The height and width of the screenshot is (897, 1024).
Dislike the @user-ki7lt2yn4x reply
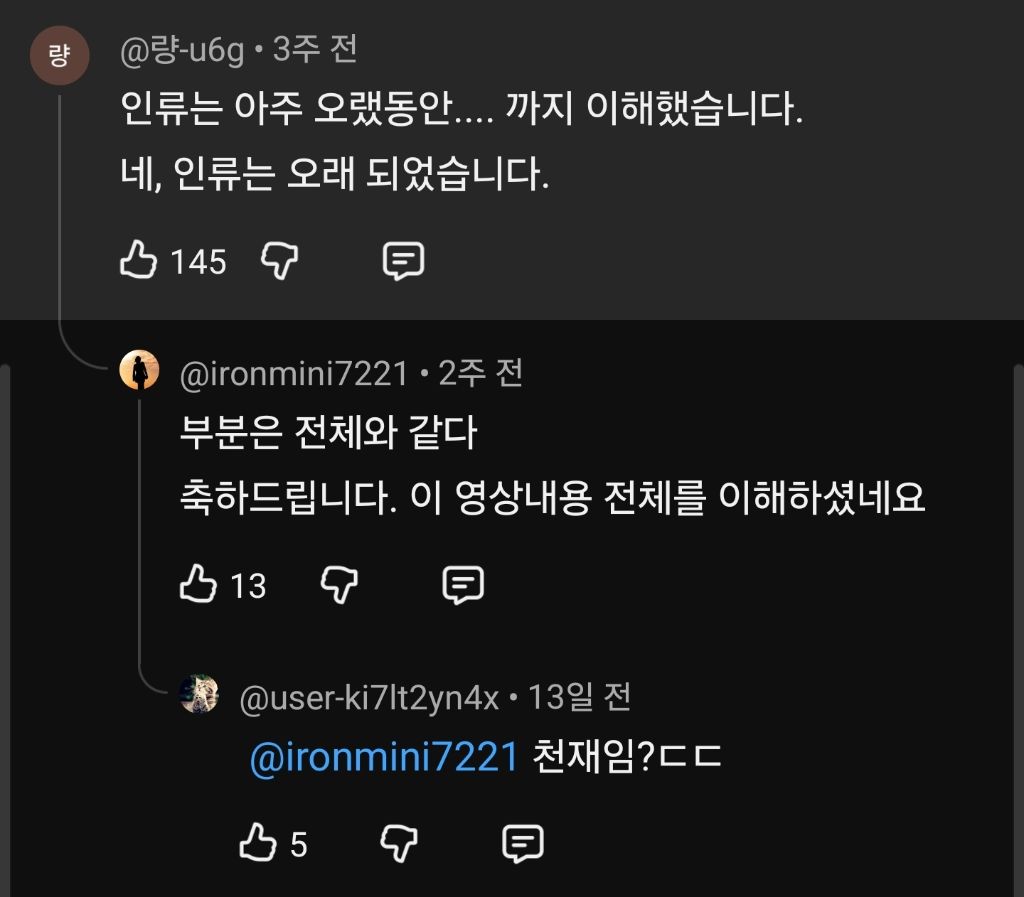[399, 845]
